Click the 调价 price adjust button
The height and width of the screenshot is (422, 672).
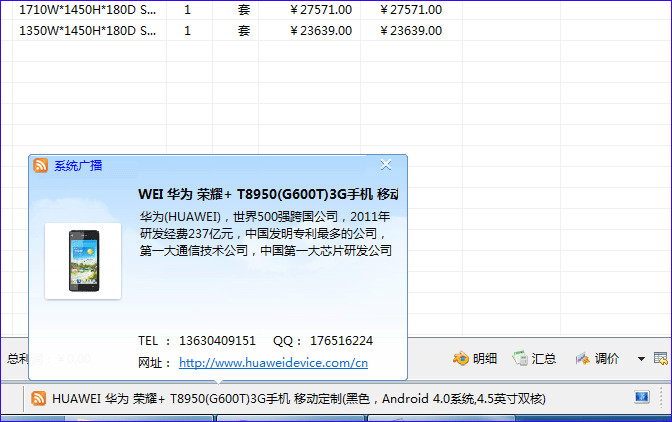point(597,359)
